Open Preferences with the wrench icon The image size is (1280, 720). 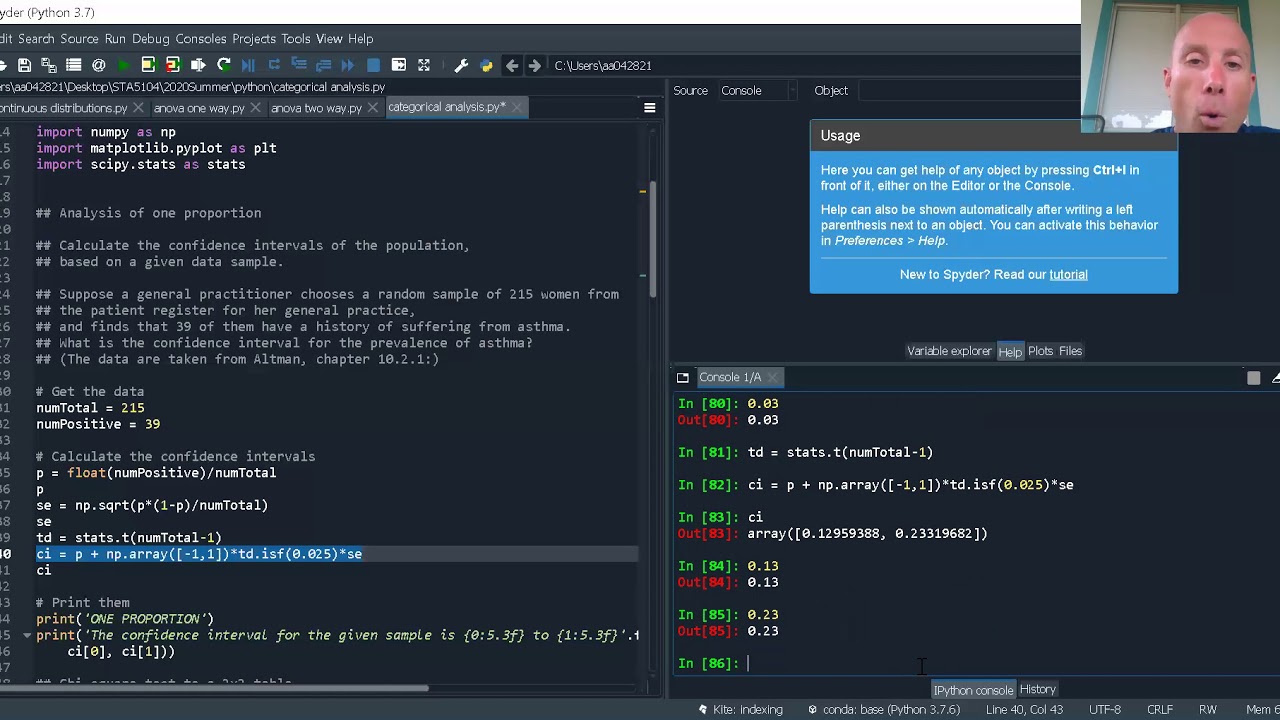(461, 65)
